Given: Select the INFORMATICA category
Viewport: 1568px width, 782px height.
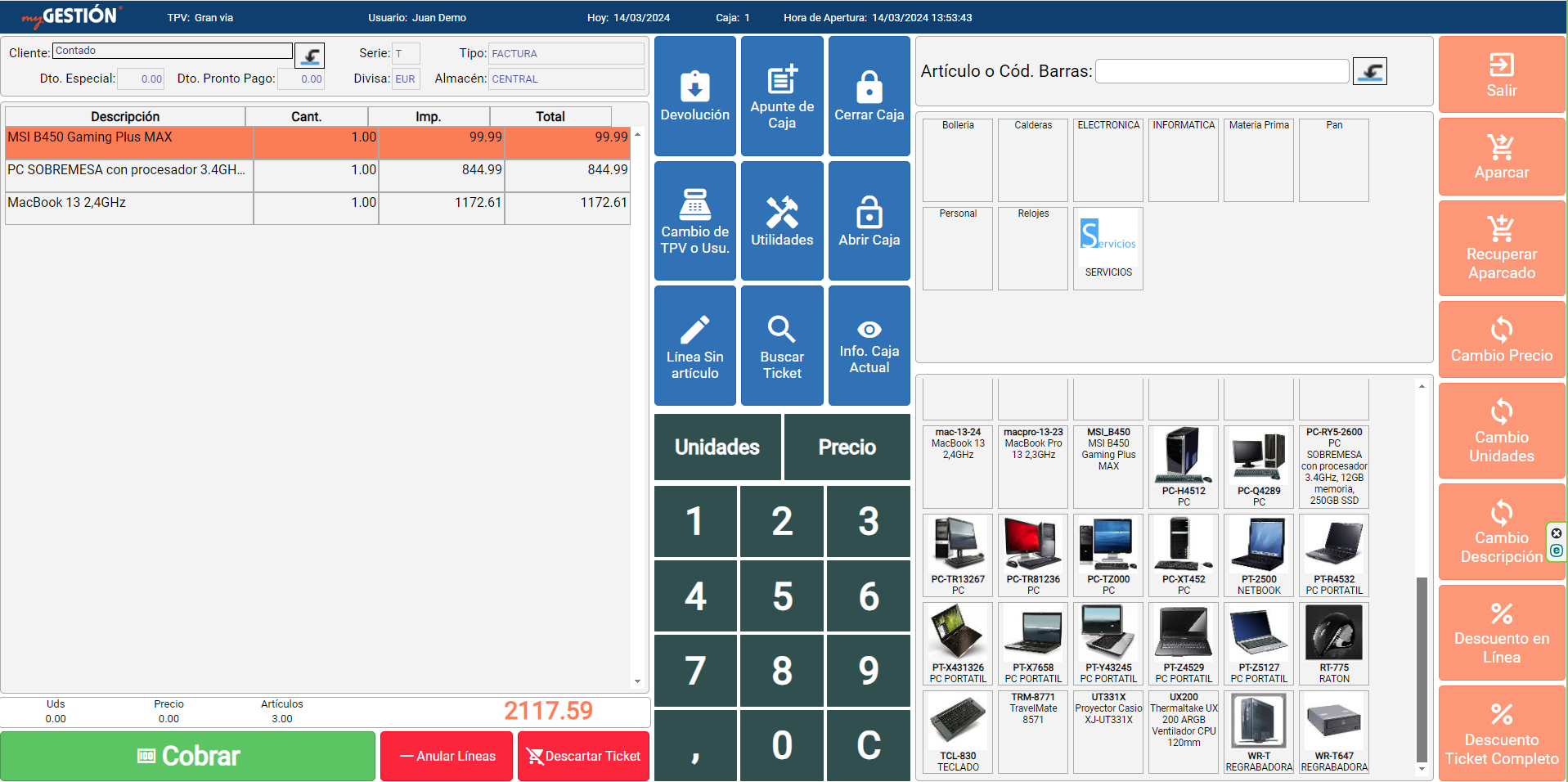Looking at the screenshot, I should click(1184, 160).
